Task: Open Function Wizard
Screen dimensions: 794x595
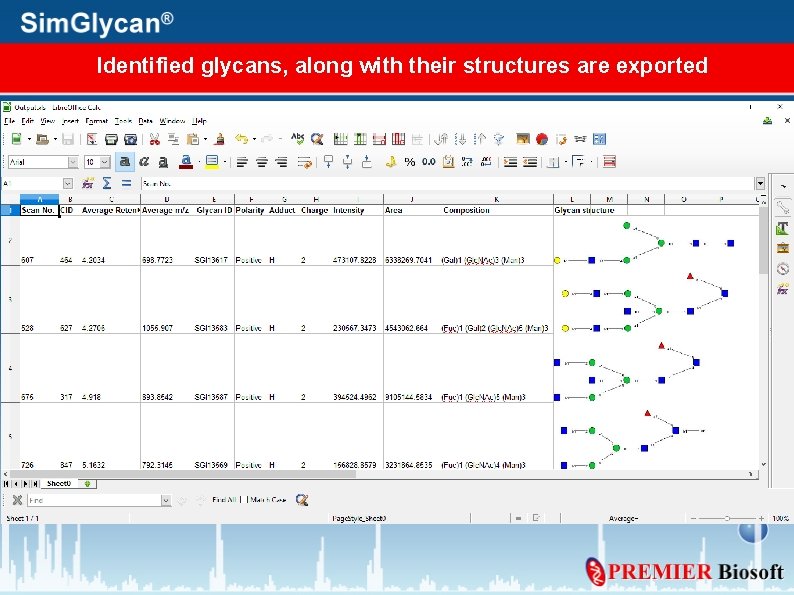Action: tap(88, 183)
